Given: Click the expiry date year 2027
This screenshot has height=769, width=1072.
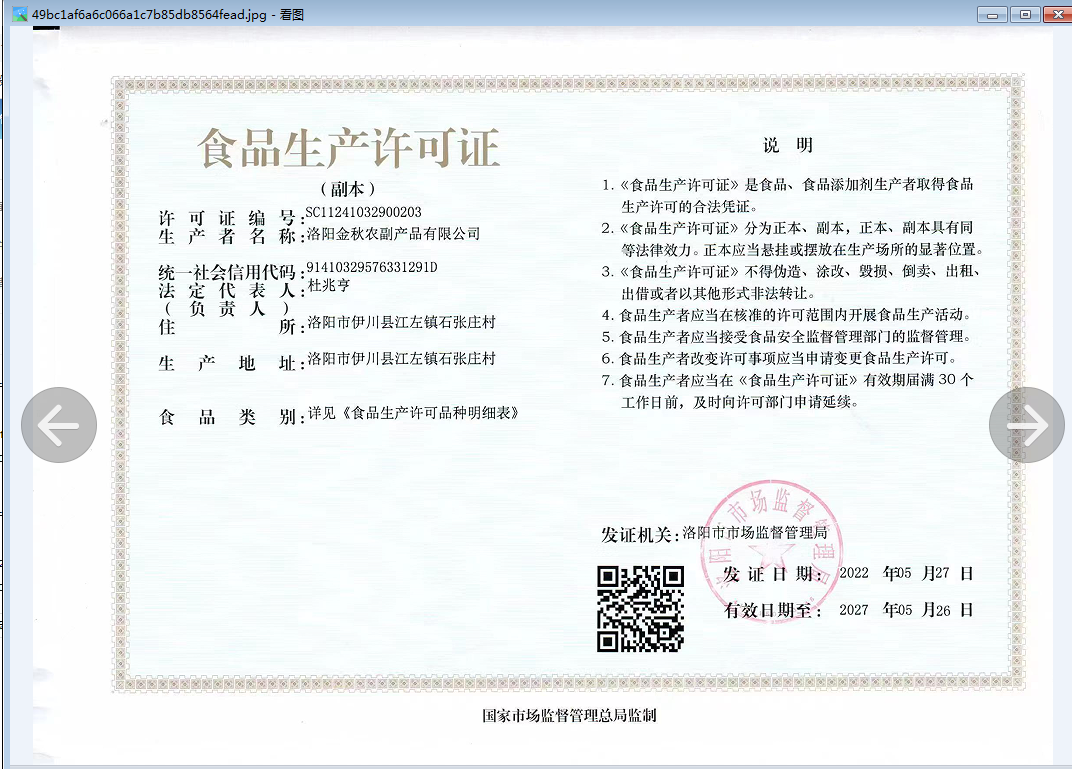Looking at the screenshot, I should click(854, 609).
